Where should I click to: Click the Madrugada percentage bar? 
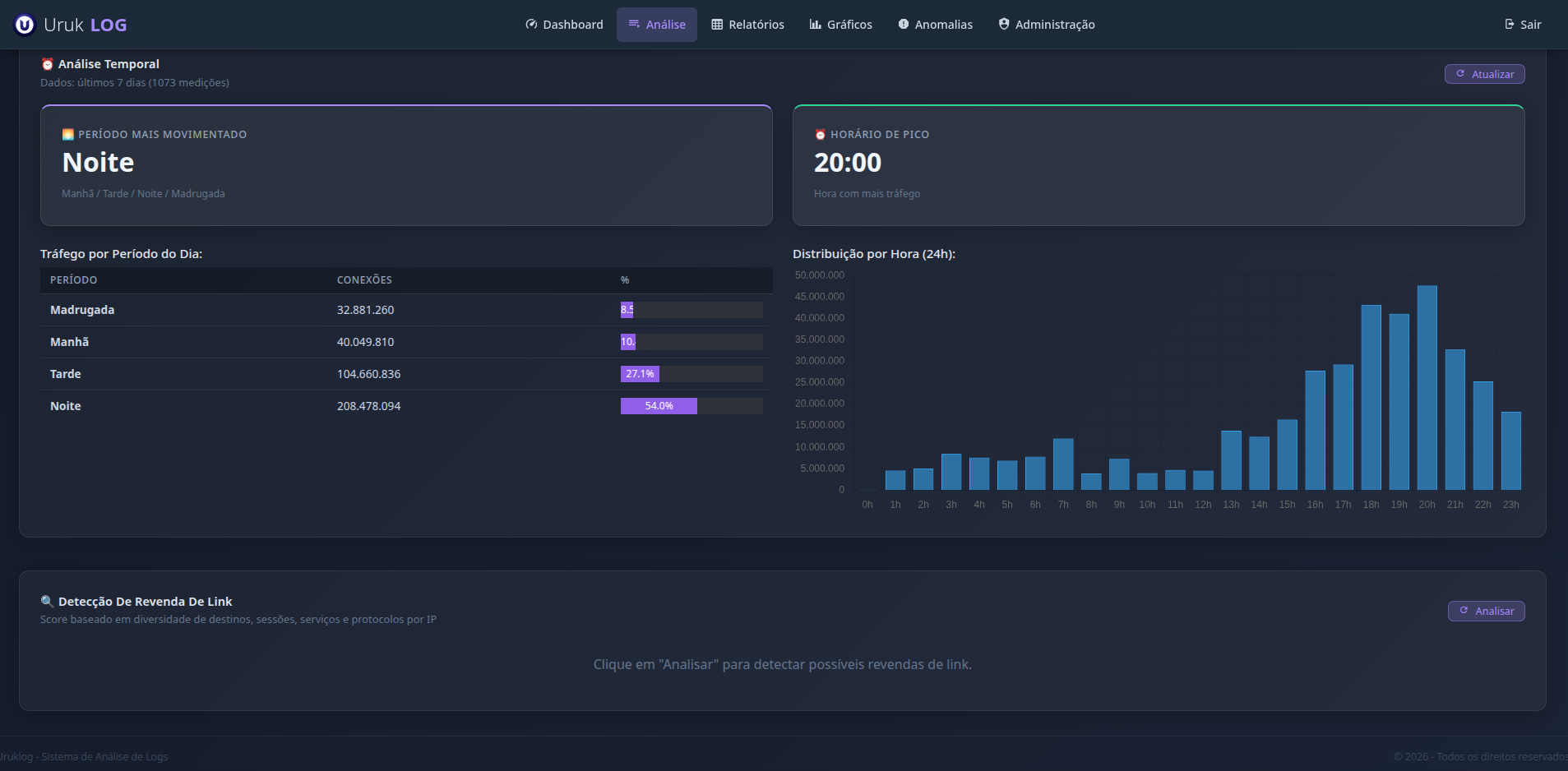[x=627, y=310]
